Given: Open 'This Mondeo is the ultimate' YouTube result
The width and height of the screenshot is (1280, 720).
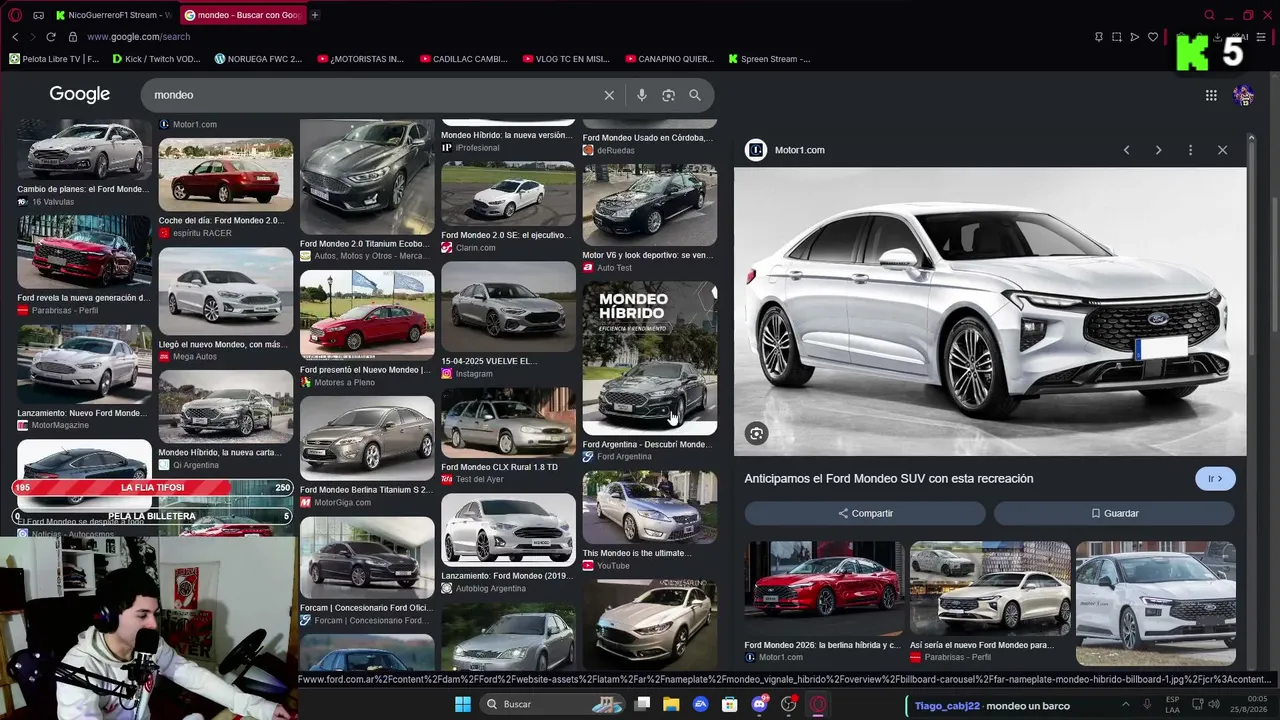Looking at the screenshot, I should tap(650, 508).
